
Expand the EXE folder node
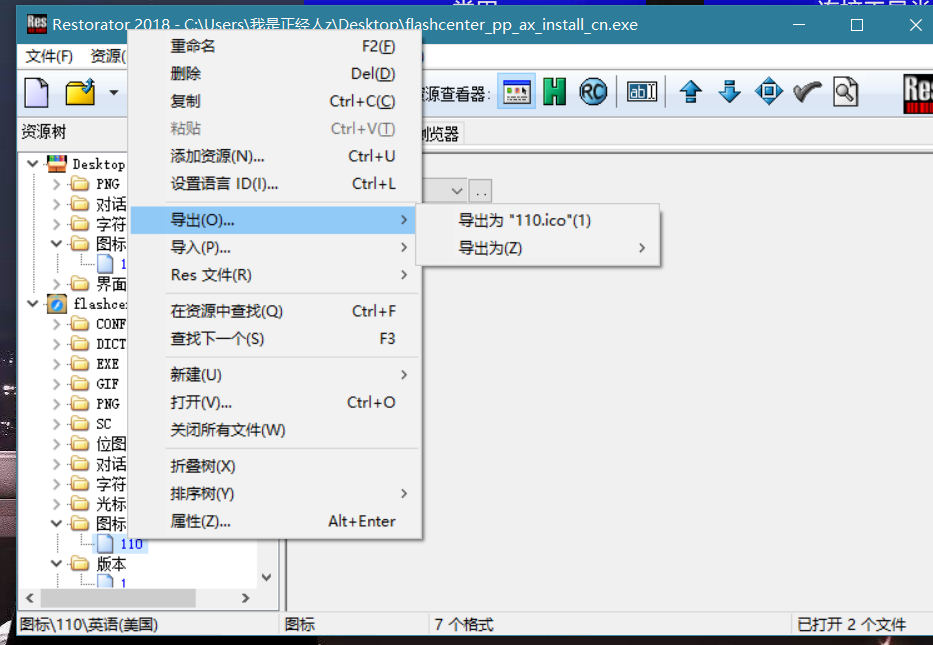coord(57,364)
